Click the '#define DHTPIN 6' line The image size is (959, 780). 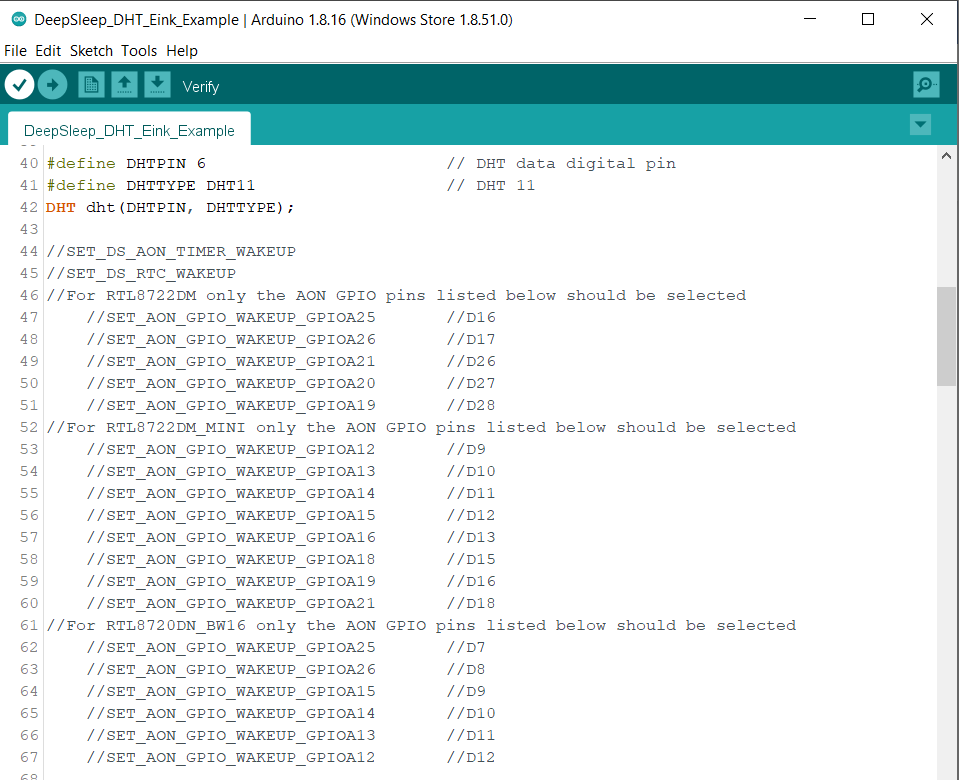click(126, 163)
